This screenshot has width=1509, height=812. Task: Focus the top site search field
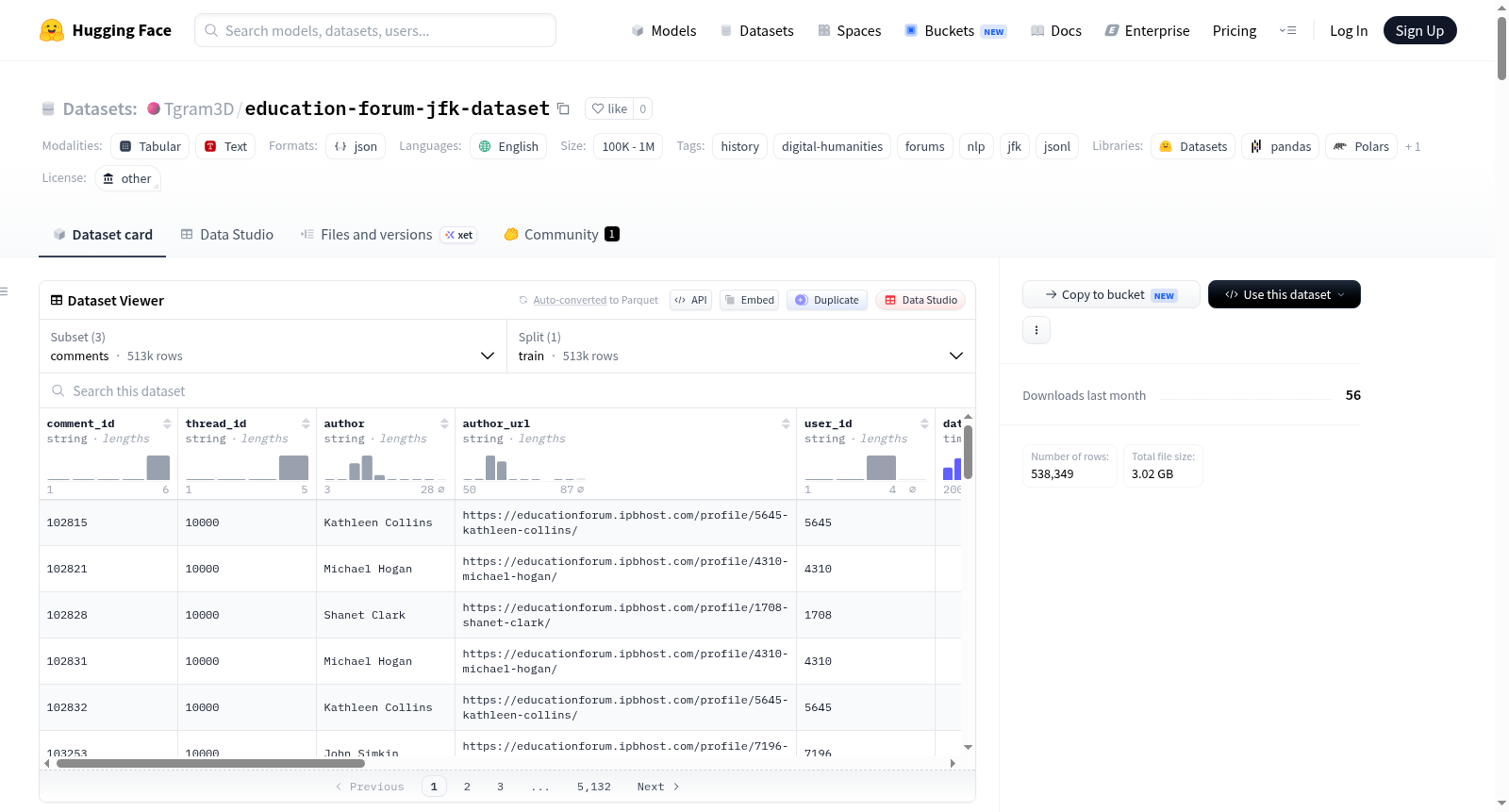pyautogui.click(x=375, y=30)
